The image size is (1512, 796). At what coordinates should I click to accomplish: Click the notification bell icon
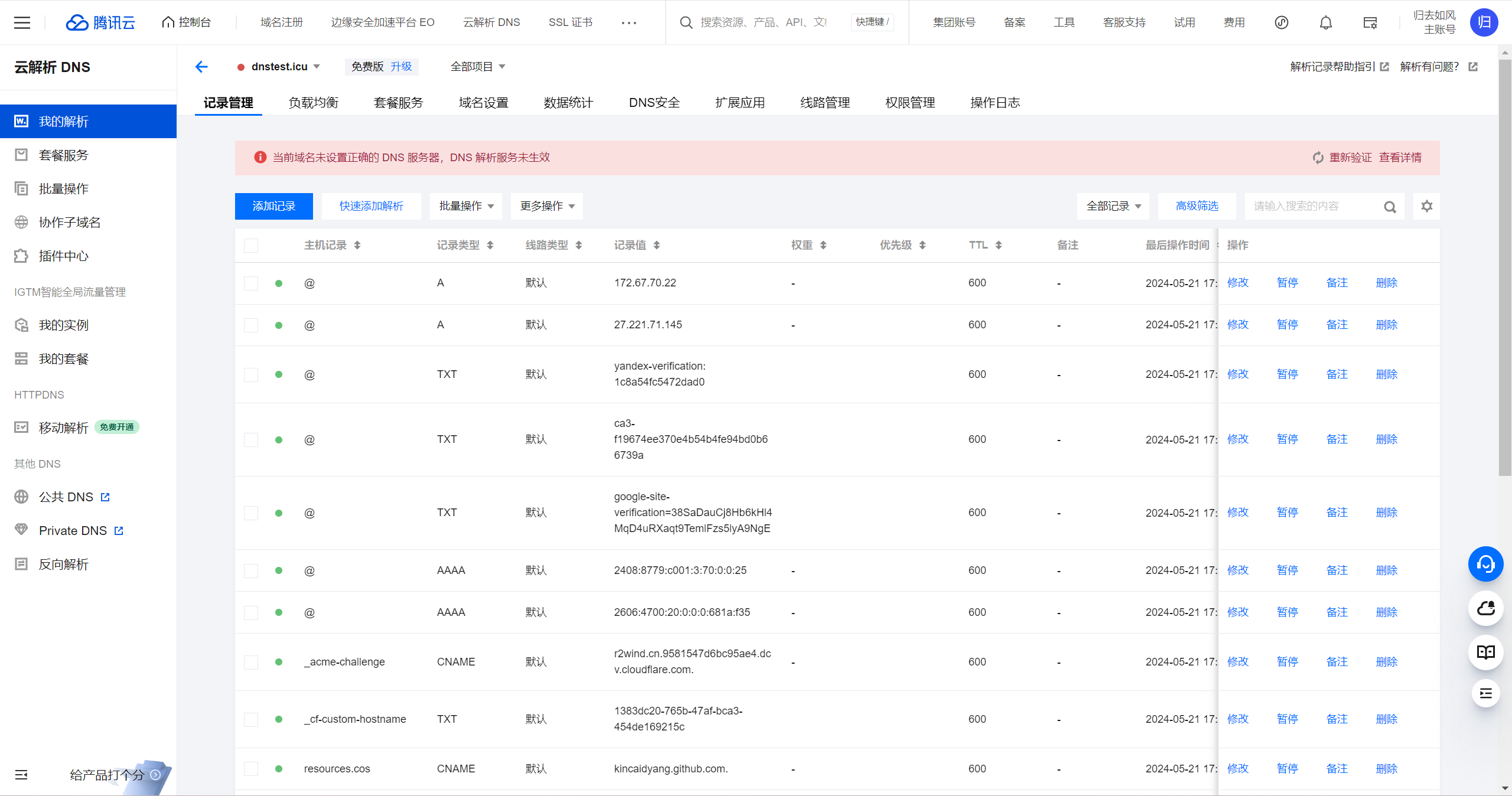(x=1325, y=22)
